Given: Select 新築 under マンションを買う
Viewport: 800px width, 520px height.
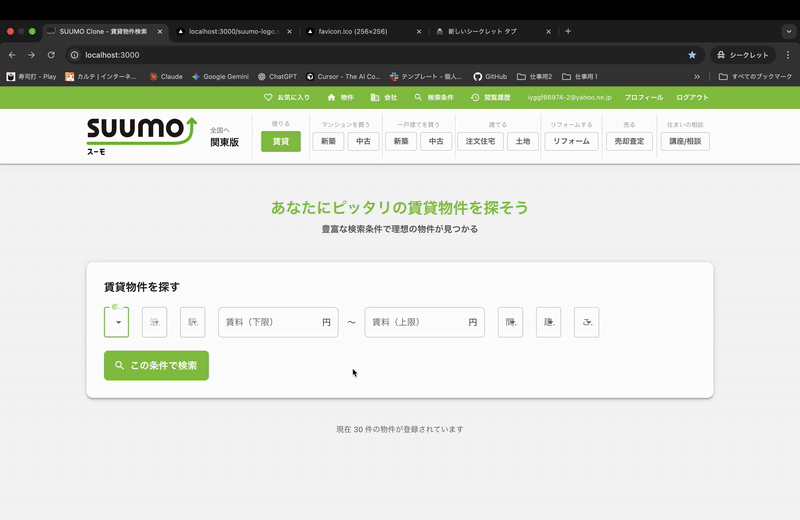Looking at the screenshot, I should (x=329, y=141).
